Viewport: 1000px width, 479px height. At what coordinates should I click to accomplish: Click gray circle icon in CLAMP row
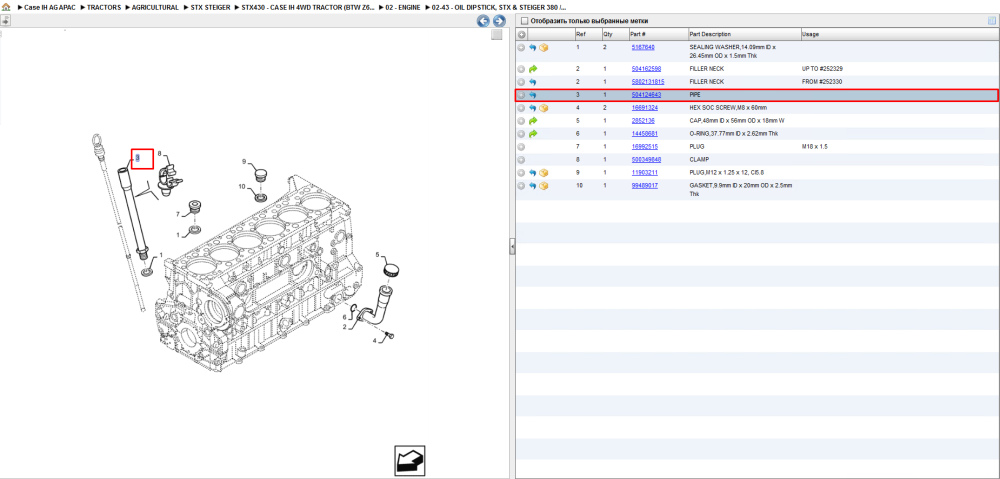521,159
